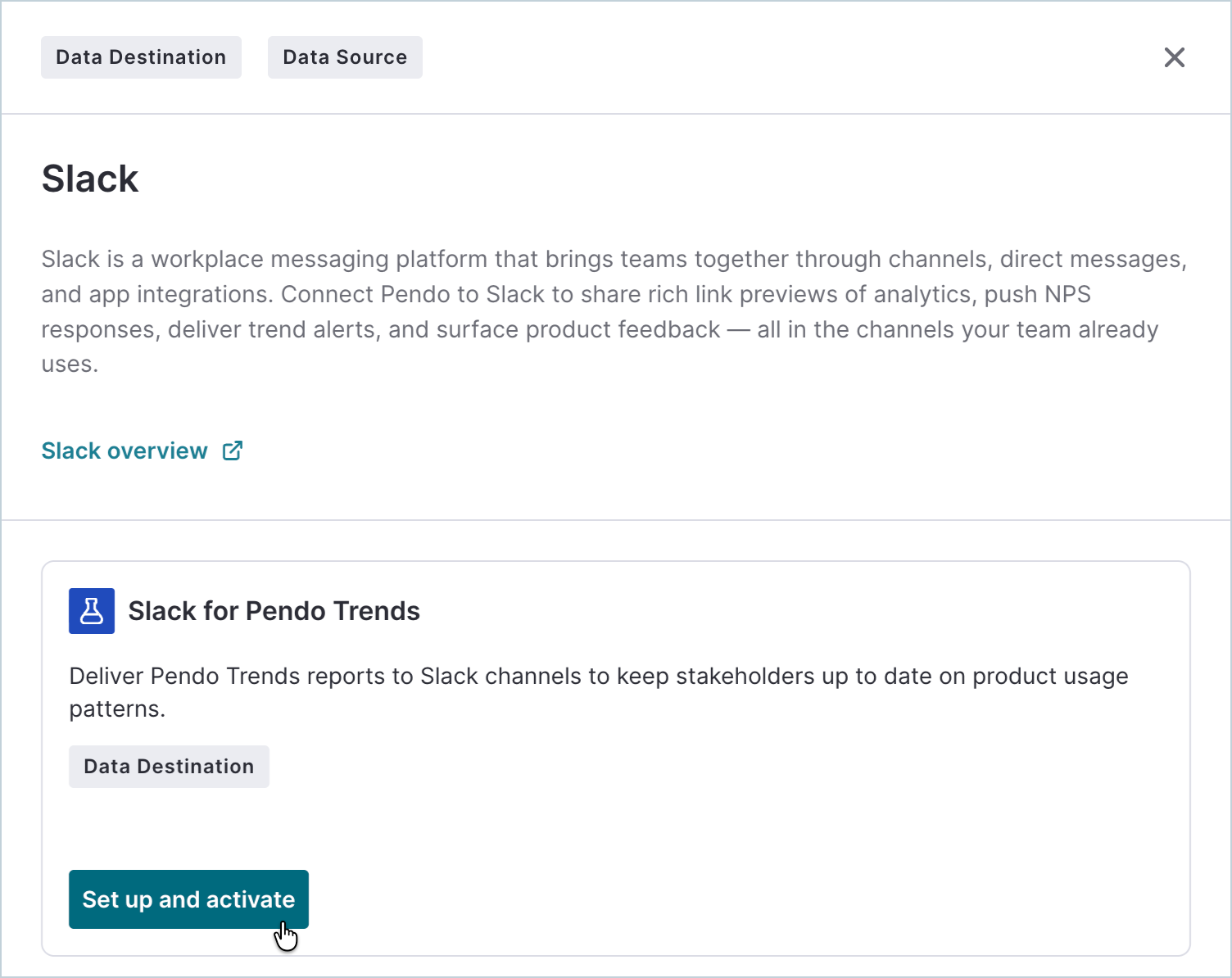Close the Slack integration panel
Viewport: 1232px width, 978px height.
[x=1174, y=57]
